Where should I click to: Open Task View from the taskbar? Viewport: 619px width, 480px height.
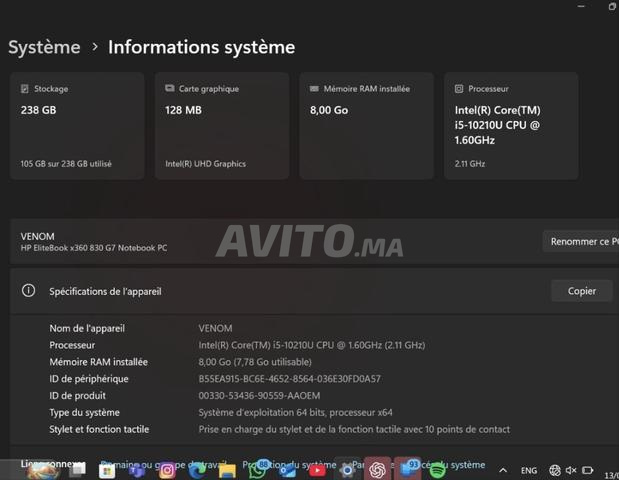[79, 469]
